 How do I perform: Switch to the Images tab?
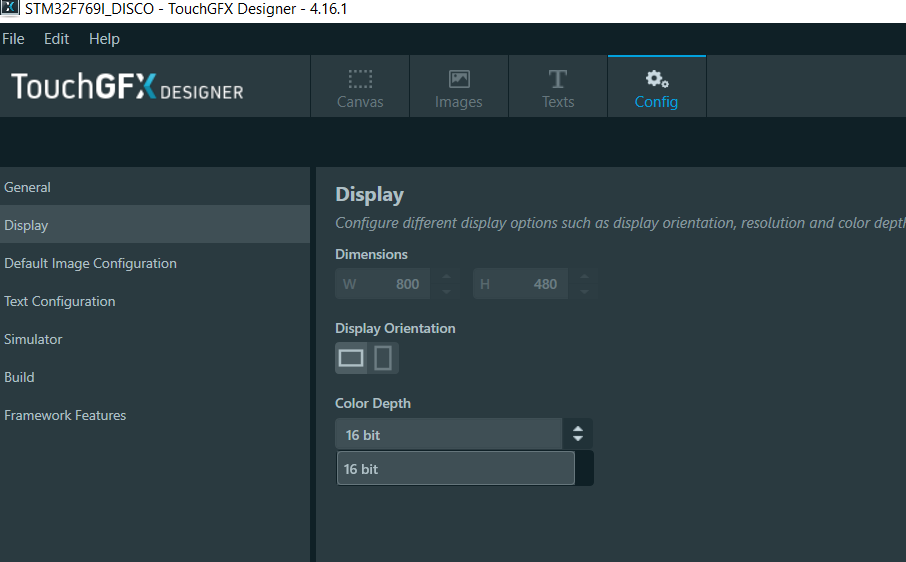click(459, 87)
